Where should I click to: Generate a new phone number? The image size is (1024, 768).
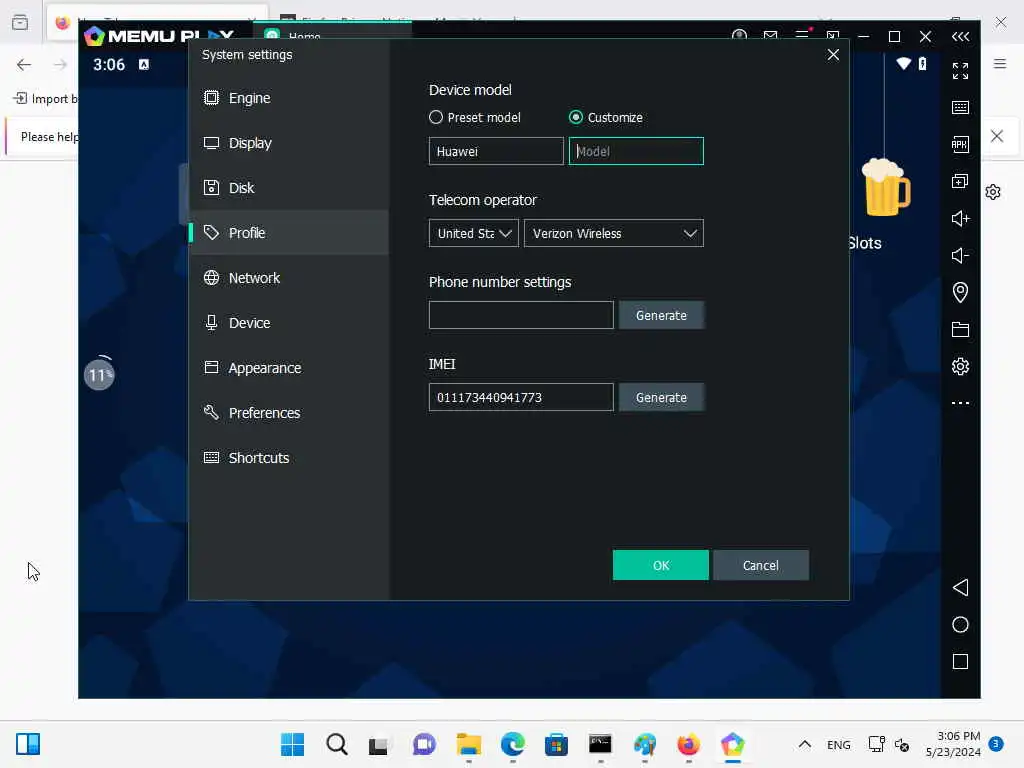661,315
